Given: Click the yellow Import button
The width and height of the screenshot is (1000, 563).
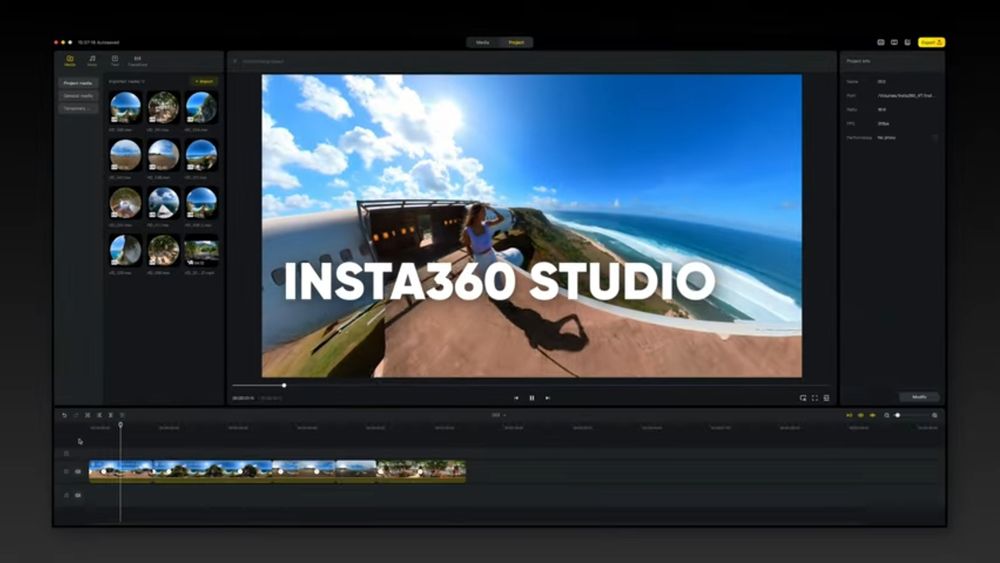Looking at the screenshot, I should point(204,82).
